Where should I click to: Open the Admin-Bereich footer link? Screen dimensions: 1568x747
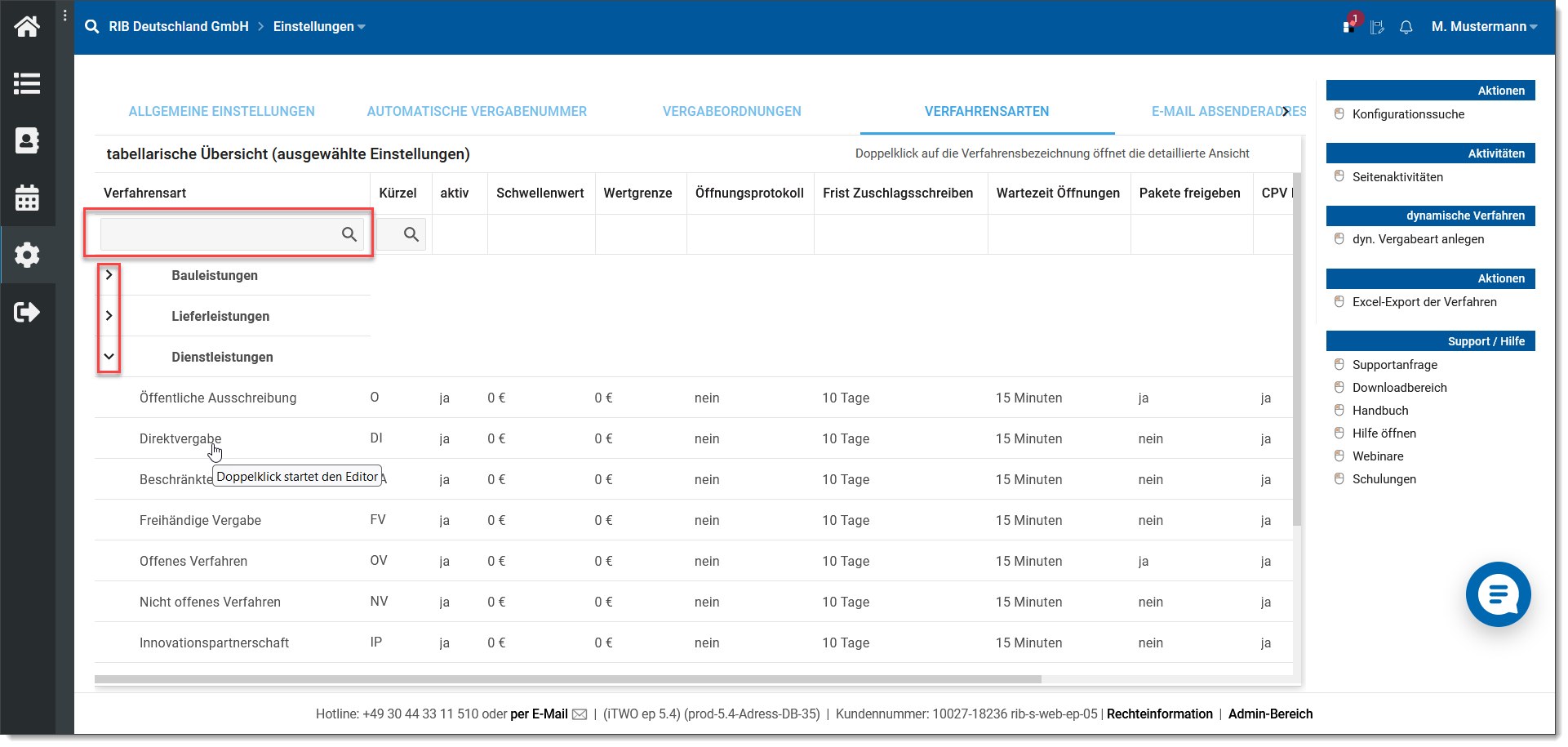[x=1270, y=714]
